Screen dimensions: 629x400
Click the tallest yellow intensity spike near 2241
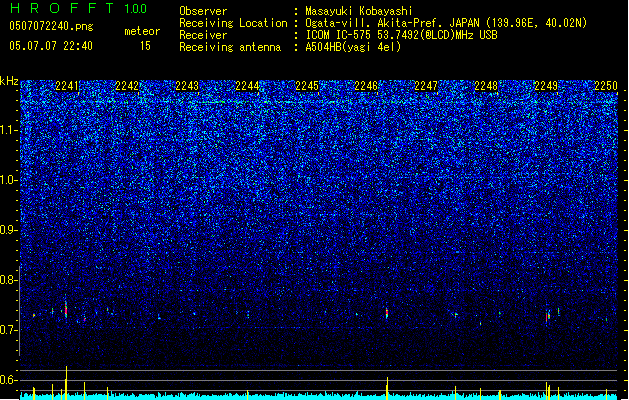coord(67,383)
